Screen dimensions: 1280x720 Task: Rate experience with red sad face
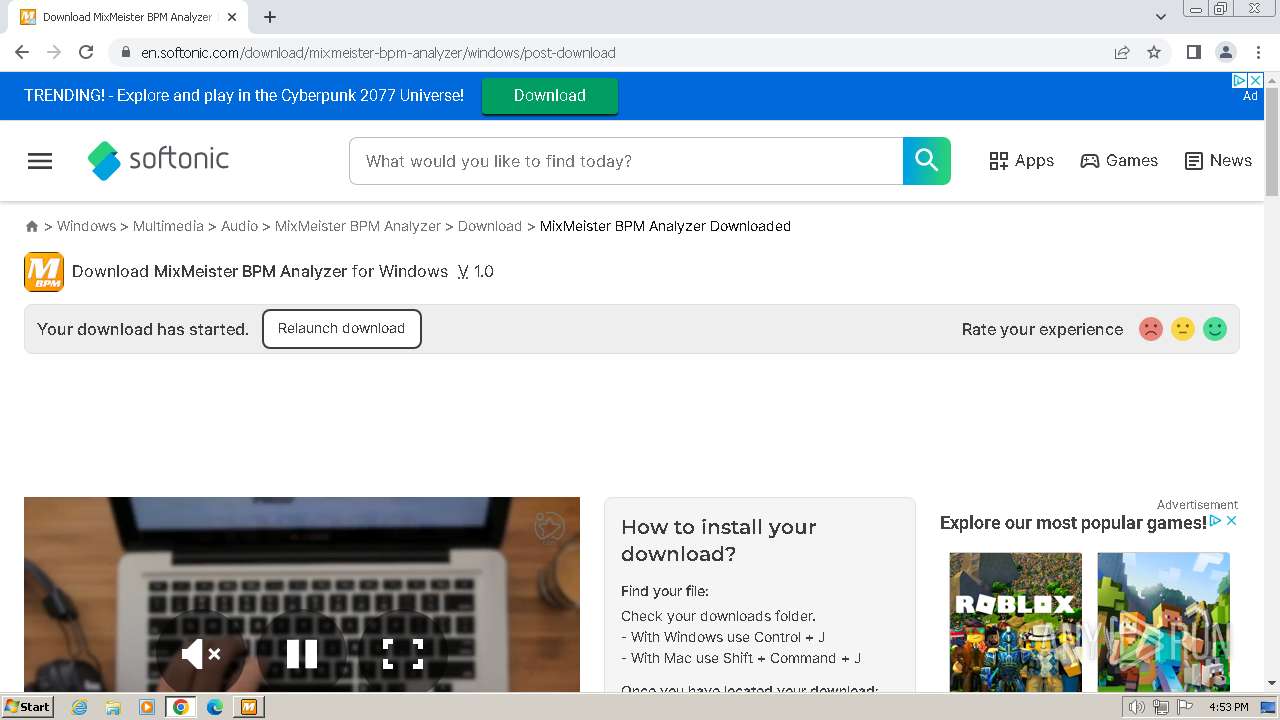coord(1151,329)
